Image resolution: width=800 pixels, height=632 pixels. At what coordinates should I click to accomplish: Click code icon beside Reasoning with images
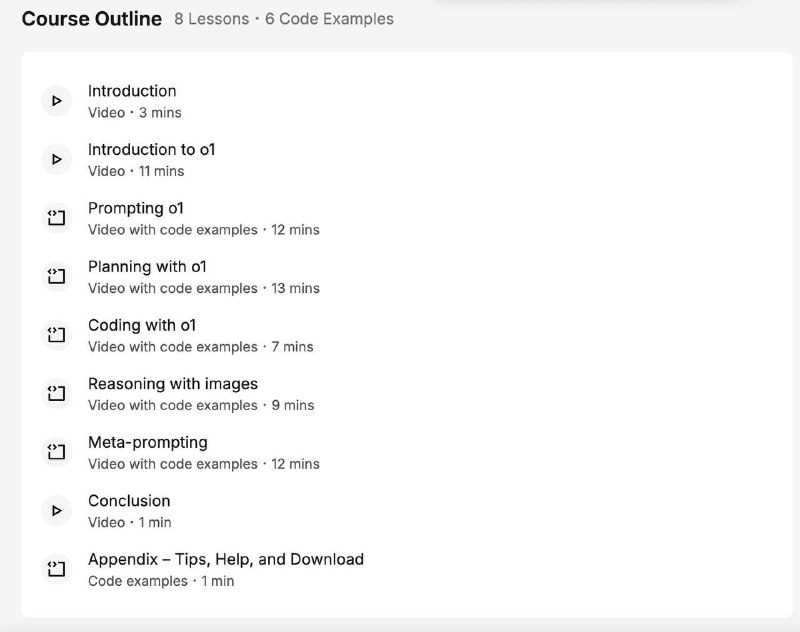pos(56,393)
